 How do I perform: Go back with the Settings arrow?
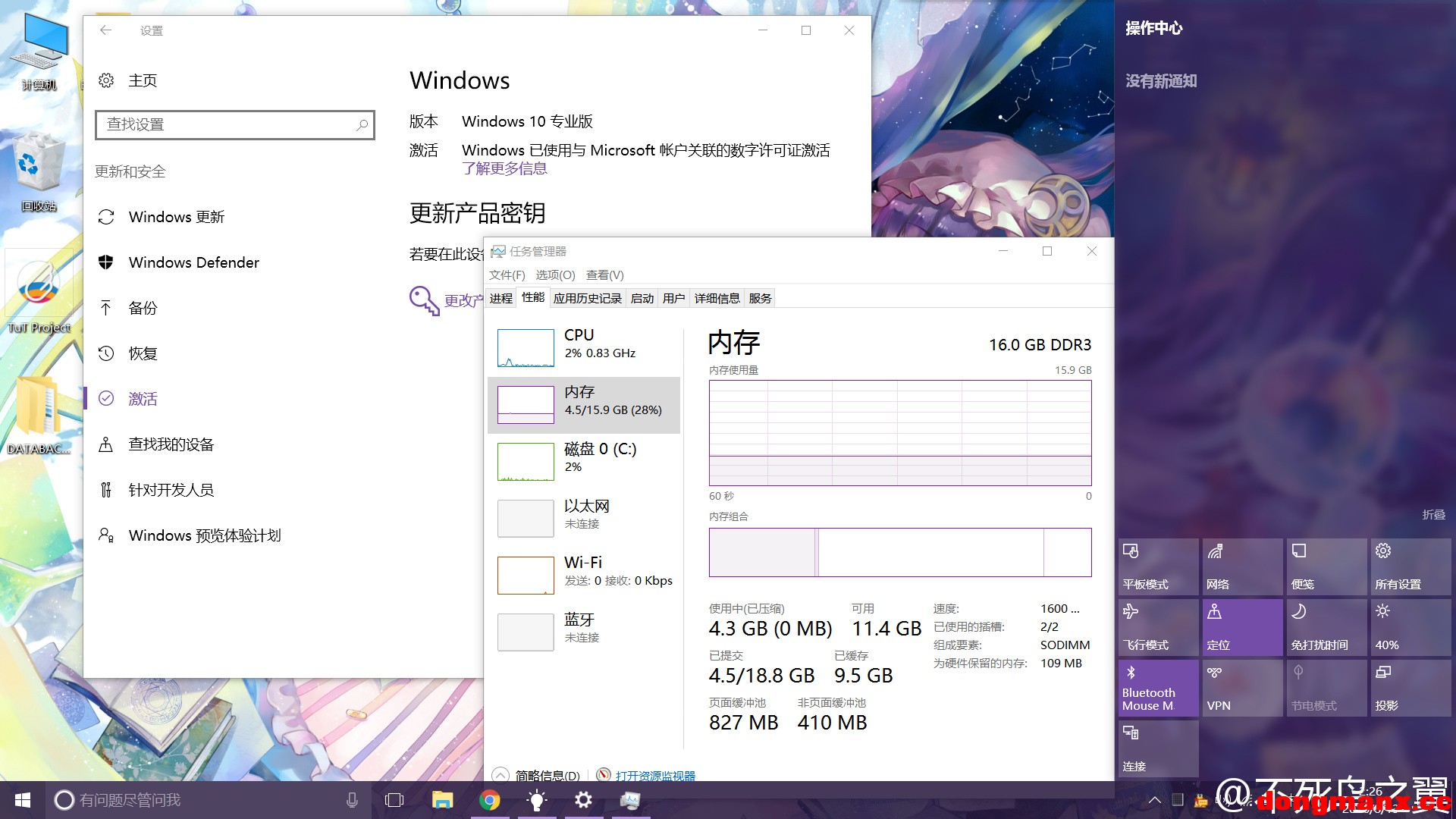[105, 30]
